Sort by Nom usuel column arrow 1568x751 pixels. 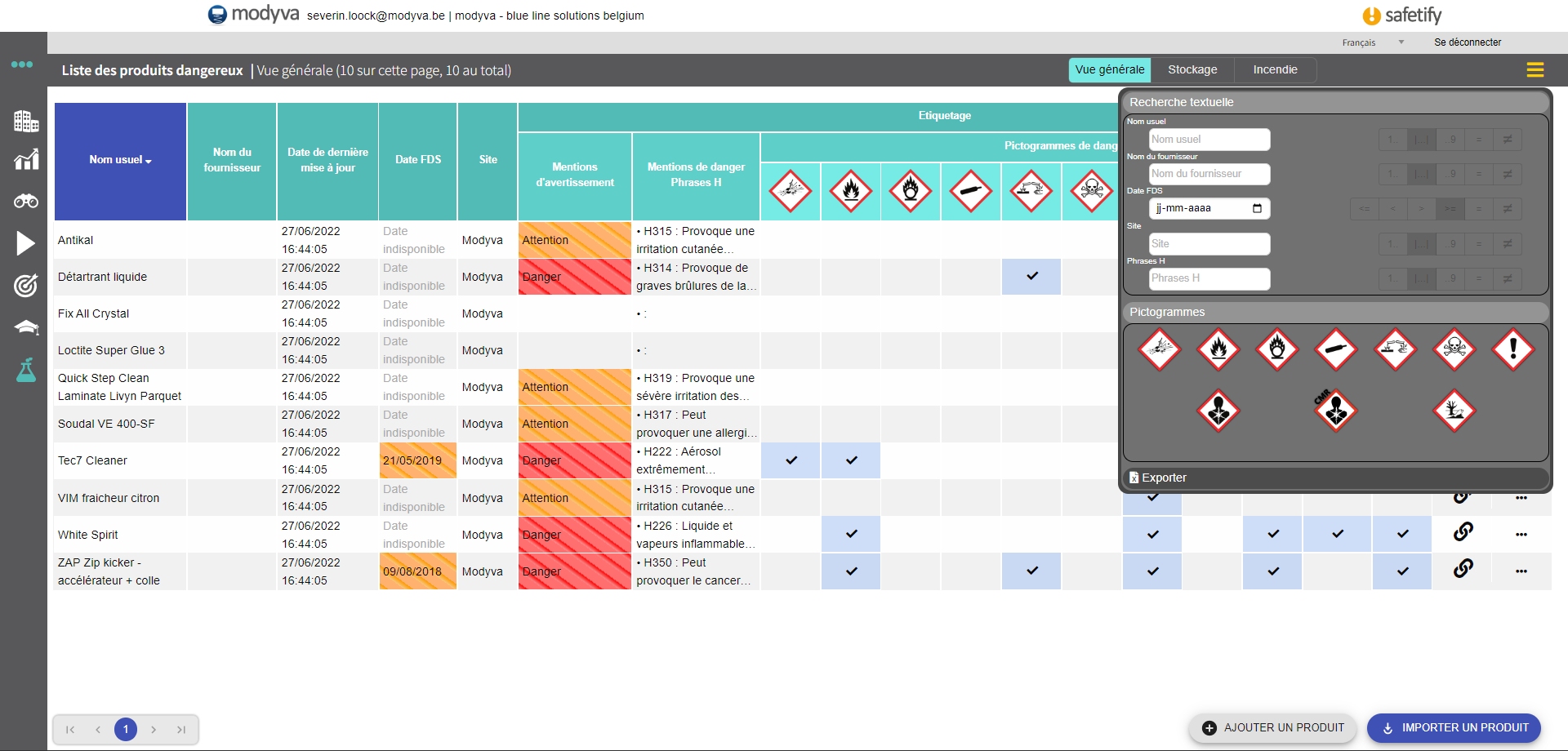pyautogui.click(x=149, y=161)
